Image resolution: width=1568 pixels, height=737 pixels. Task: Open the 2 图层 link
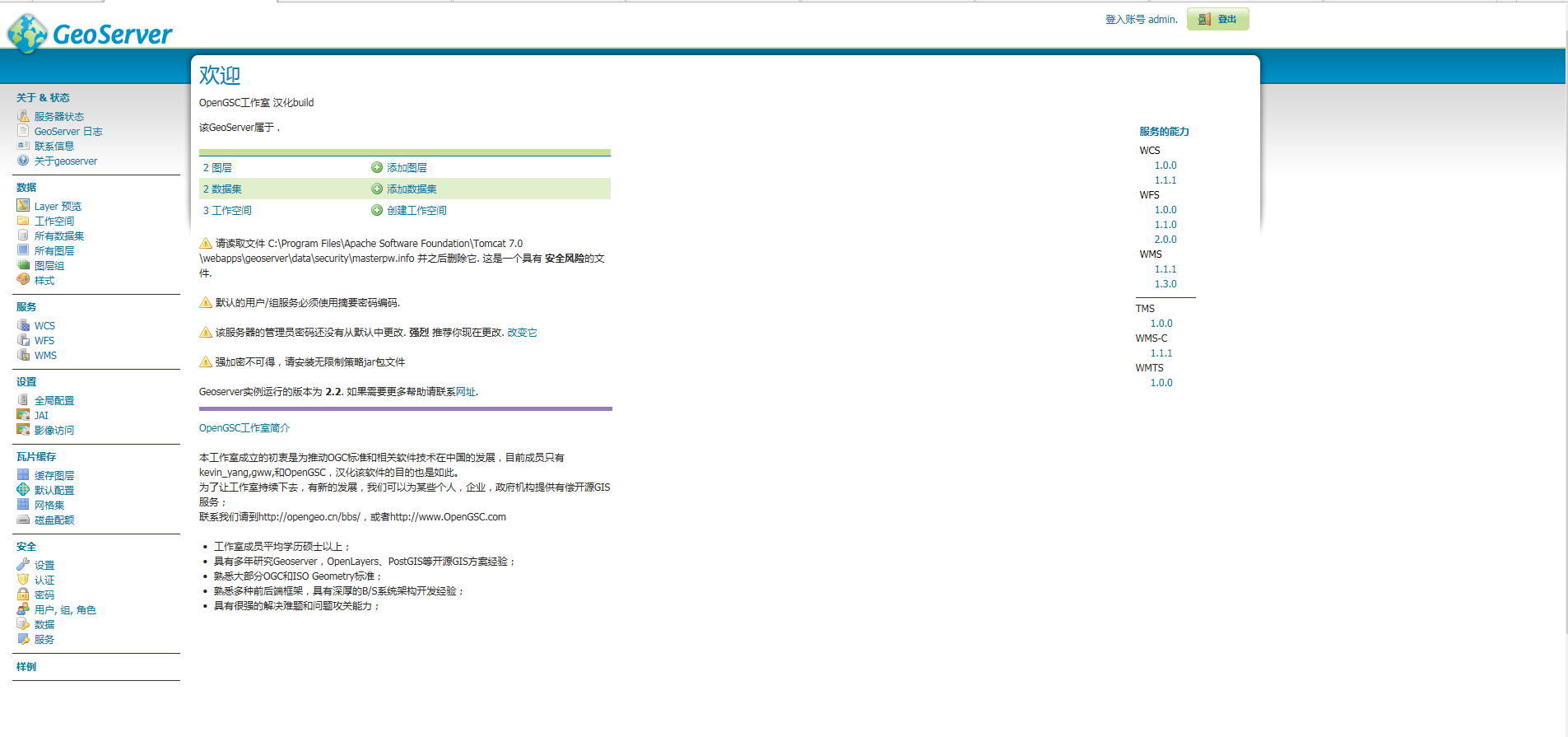[x=217, y=168]
